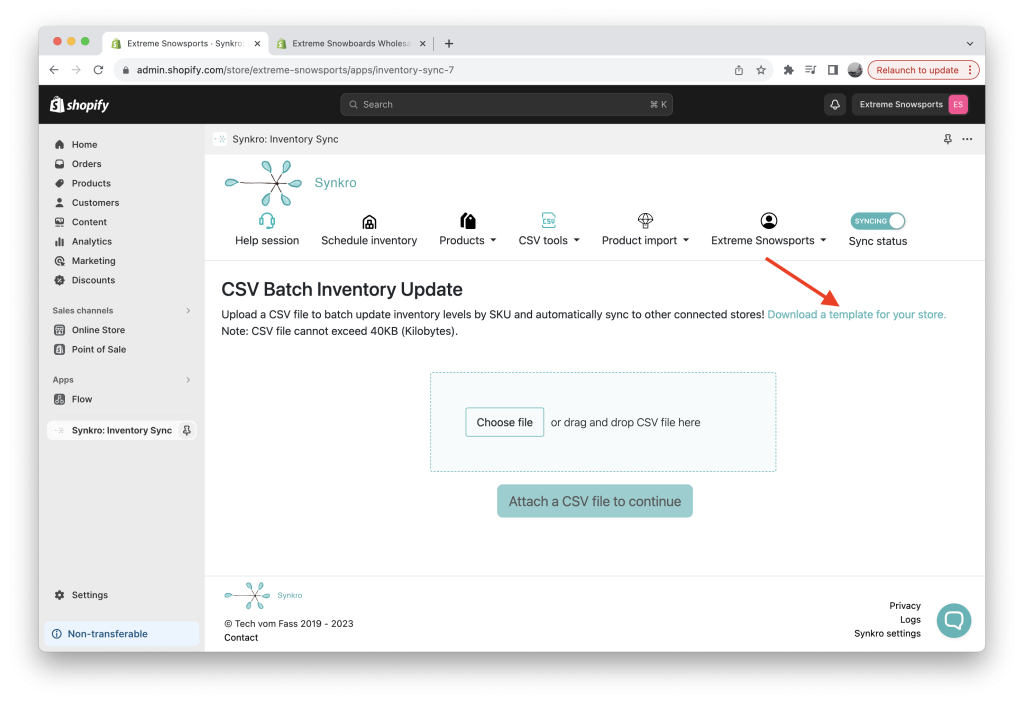Reload the browser page
This screenshot has width=1024, height=702.
coord(99,70)
